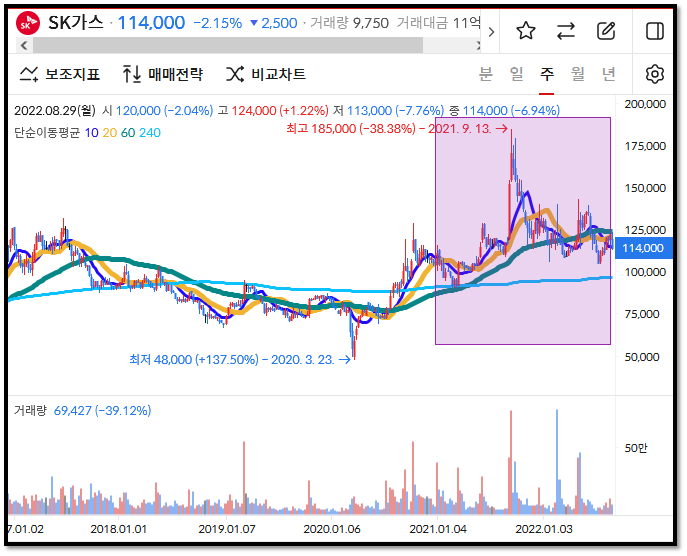This screenshot has height=556, width=687.
Task: Click the 50,000 price axis label
Action: pyautogui.click(x=642, y=357)
